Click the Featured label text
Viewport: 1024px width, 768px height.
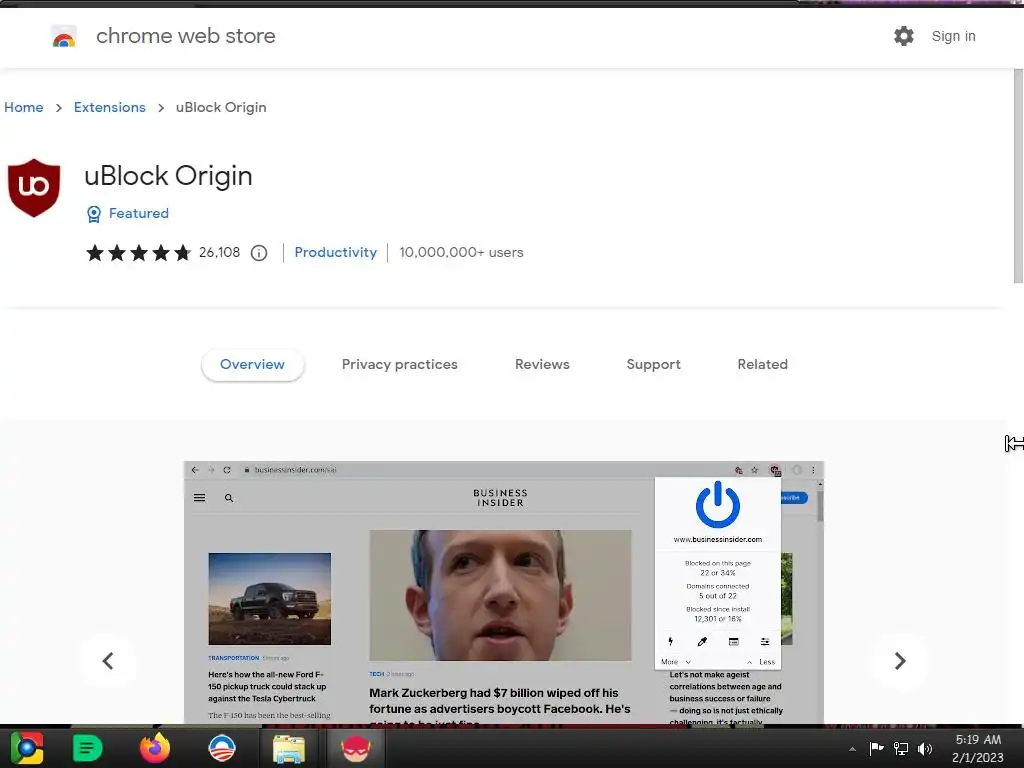tap(138, 213)
